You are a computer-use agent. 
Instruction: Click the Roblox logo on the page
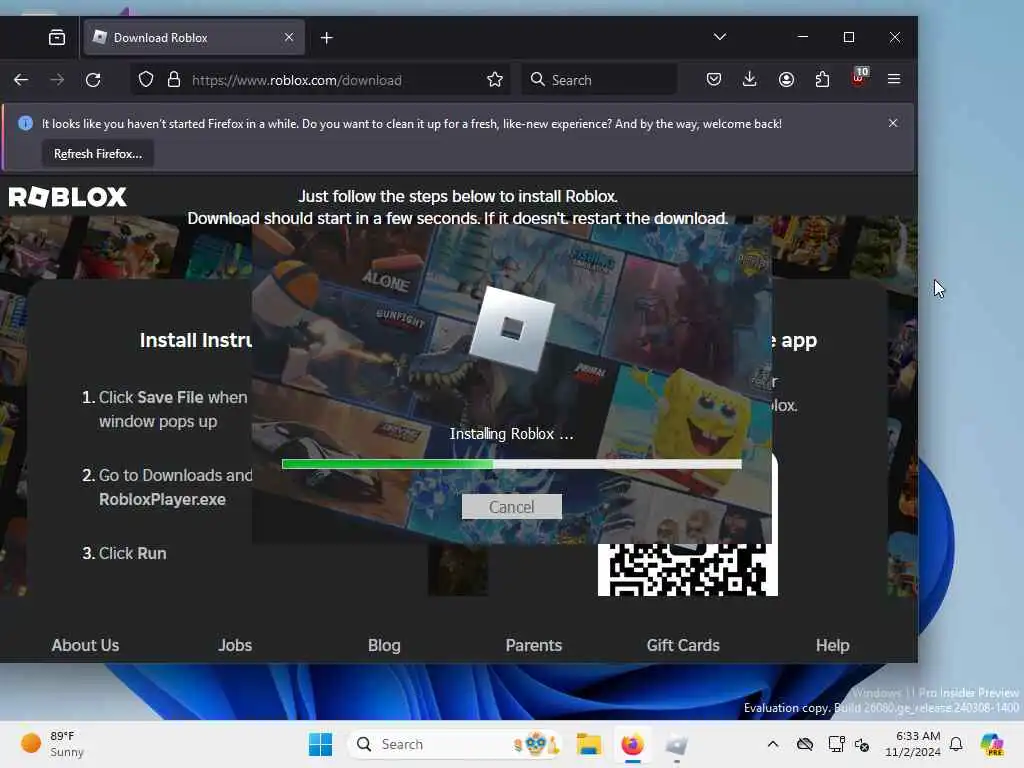[x=67, y=197]
